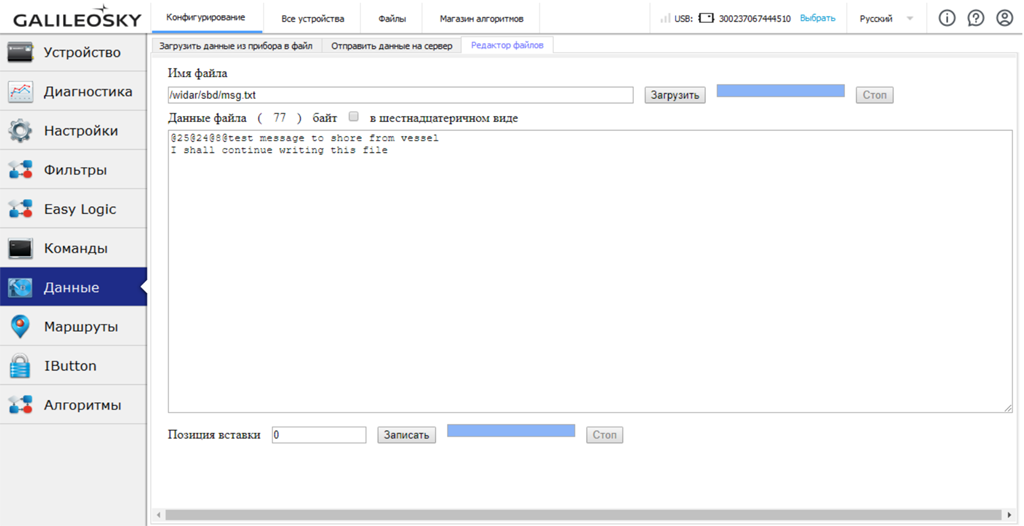Click the horizontal scrollbar at bottom

581,514
